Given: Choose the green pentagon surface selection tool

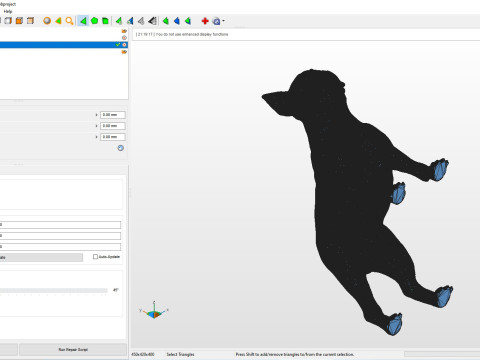Looking at the screenshot, I should click(x=94, y=21).
